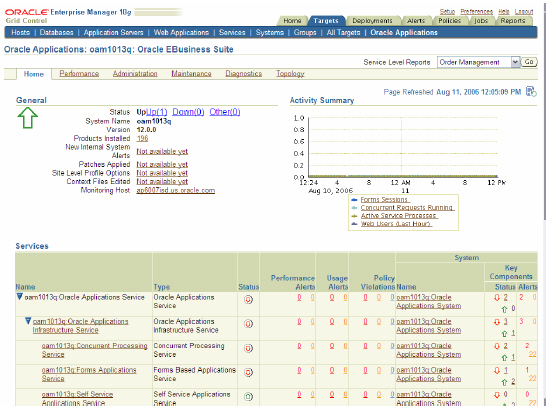Open the Help link
The width and height of the screenshot is (552, 412).
pos(503,12)
